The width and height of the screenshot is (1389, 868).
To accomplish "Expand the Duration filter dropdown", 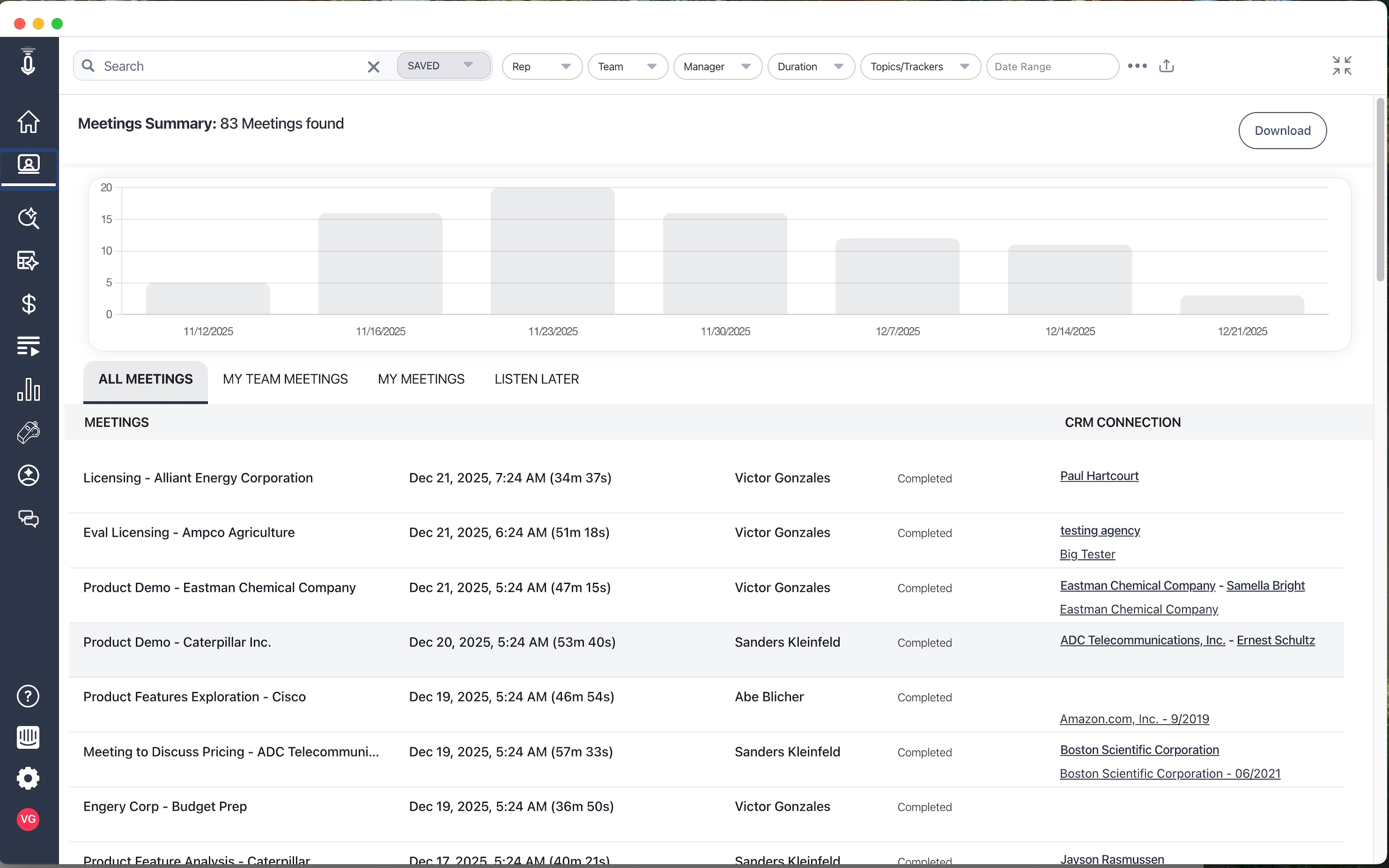I will pyautogui.click(x=811, y=67).
